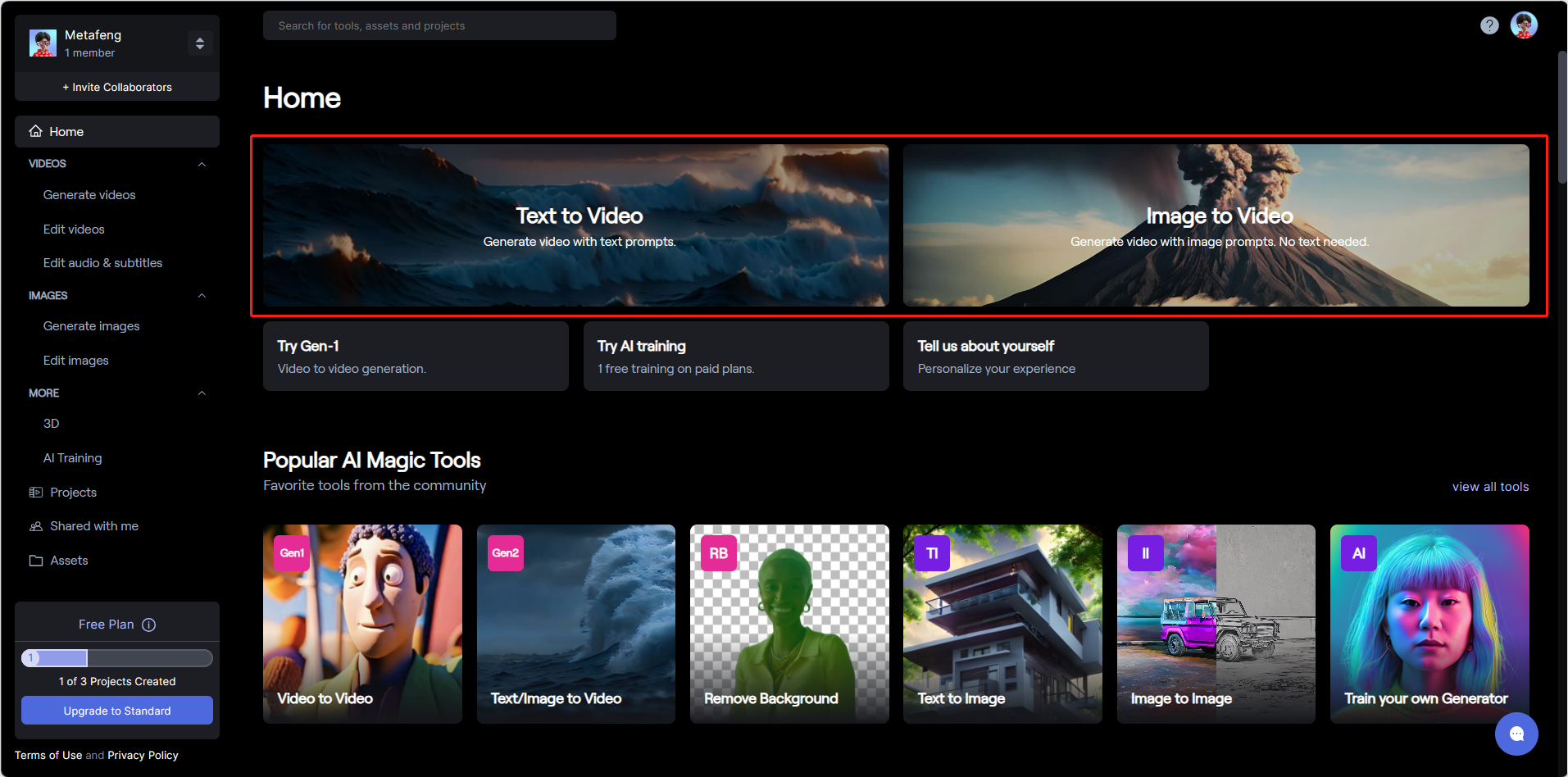Click the view all tools link
1568x777 pixels.
(x=1490, y=487)
